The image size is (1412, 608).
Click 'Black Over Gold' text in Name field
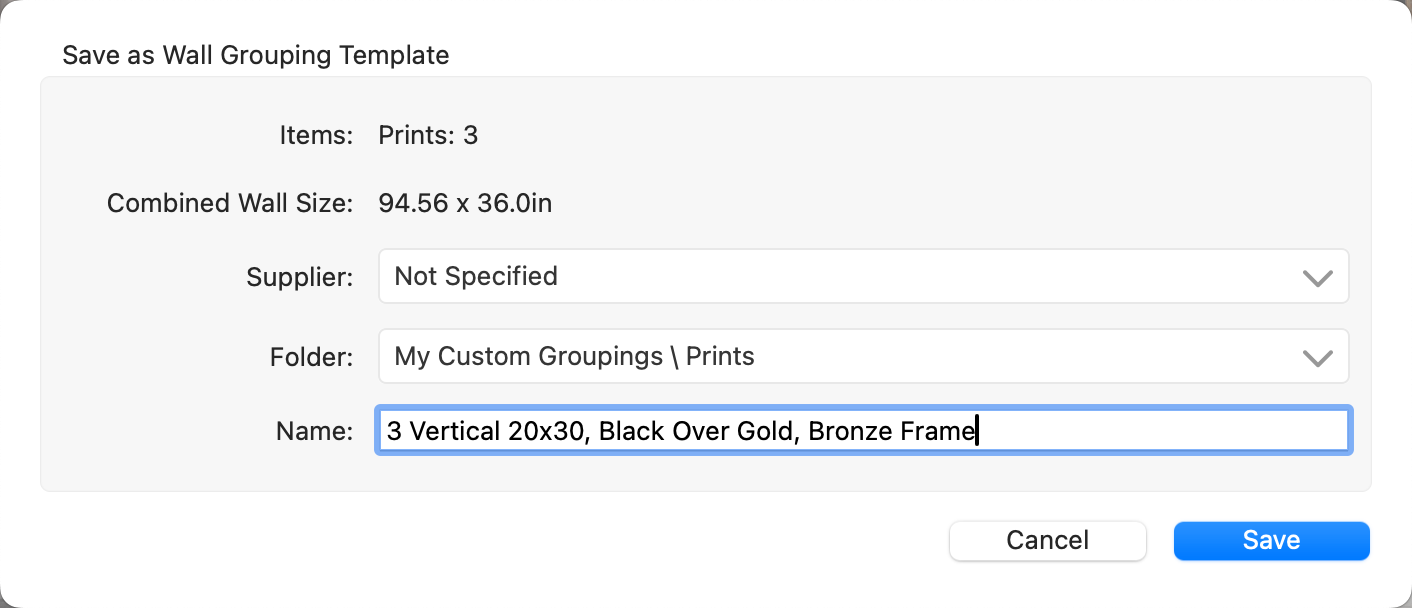coord(696,431)
